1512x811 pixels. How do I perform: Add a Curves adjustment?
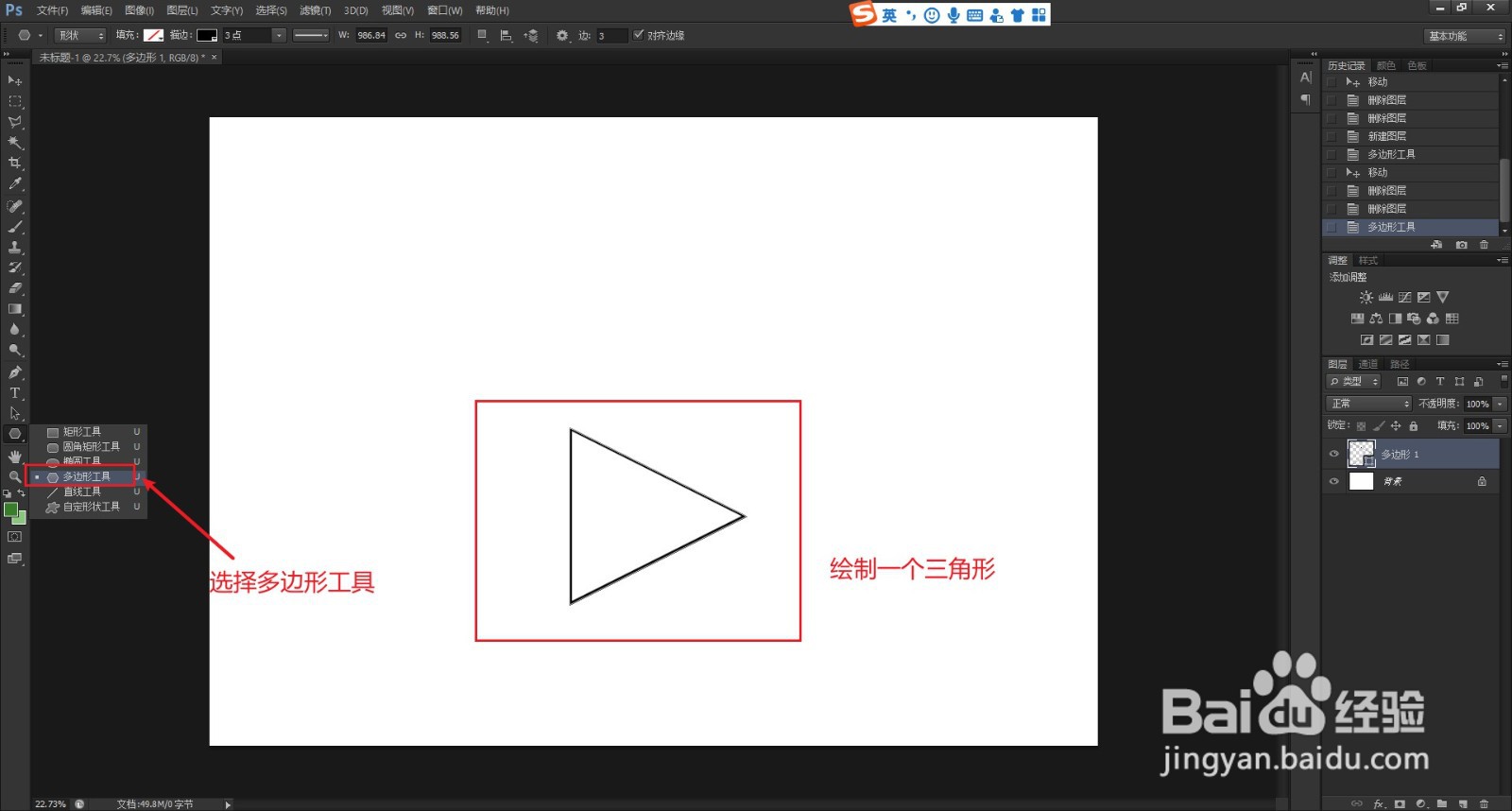tap(1404, 297)
